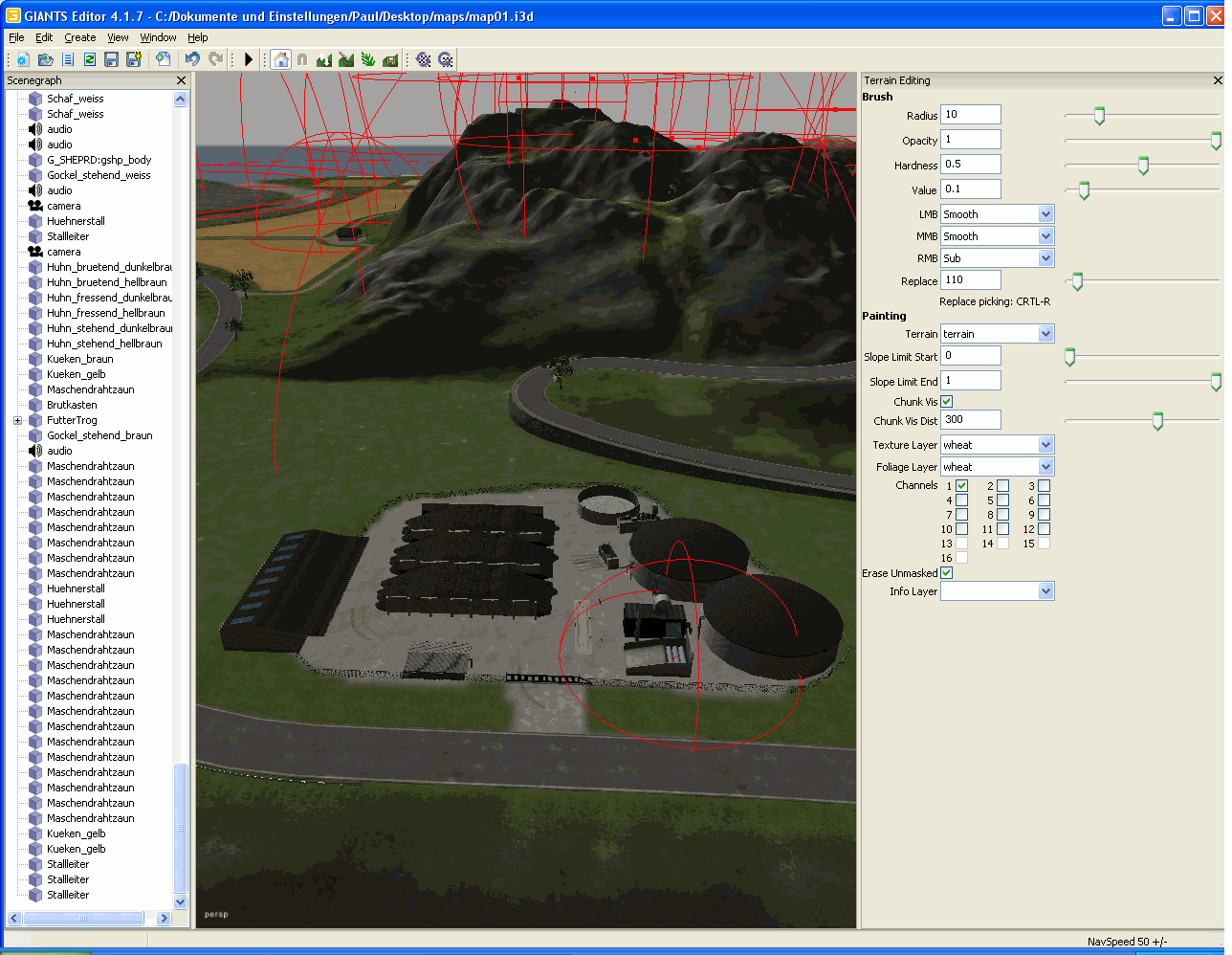Open the Window menu
The width and height of the screenshot is (1232, 955).
pyautogui.click(x=158, y=37)
